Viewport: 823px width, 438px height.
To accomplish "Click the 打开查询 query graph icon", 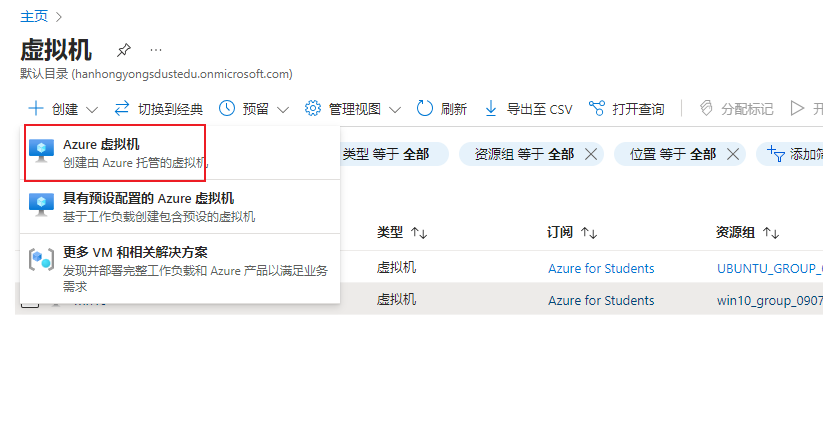I will (x=597, y=109).
